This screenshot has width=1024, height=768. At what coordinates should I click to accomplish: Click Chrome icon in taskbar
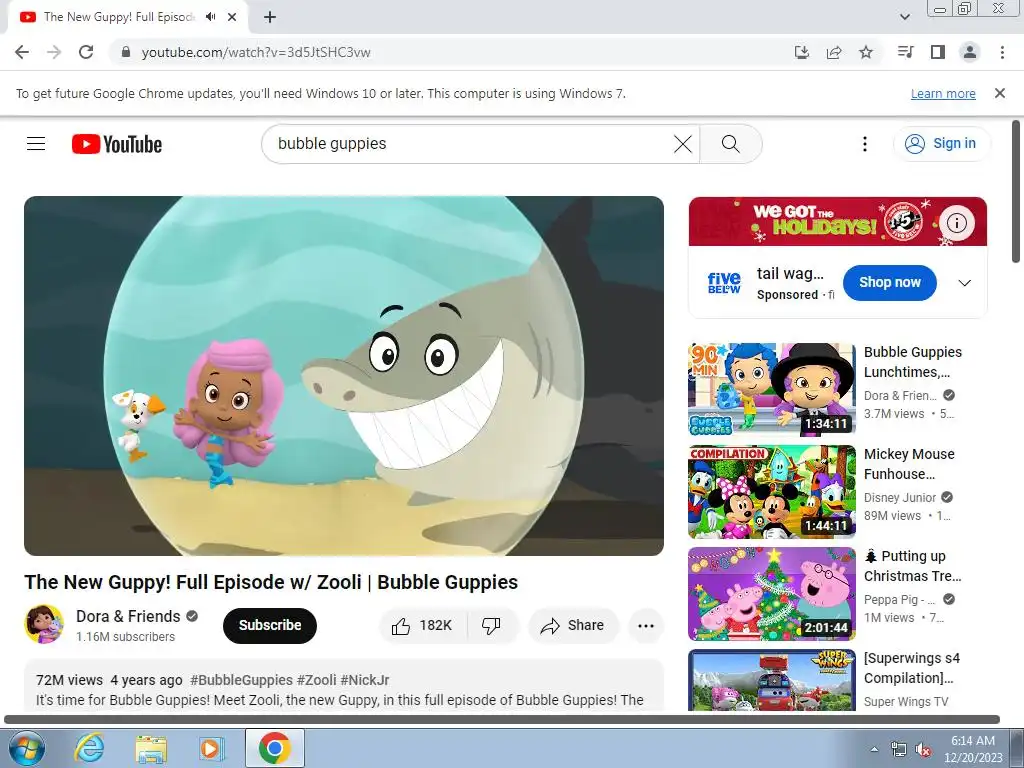point(274,748)
